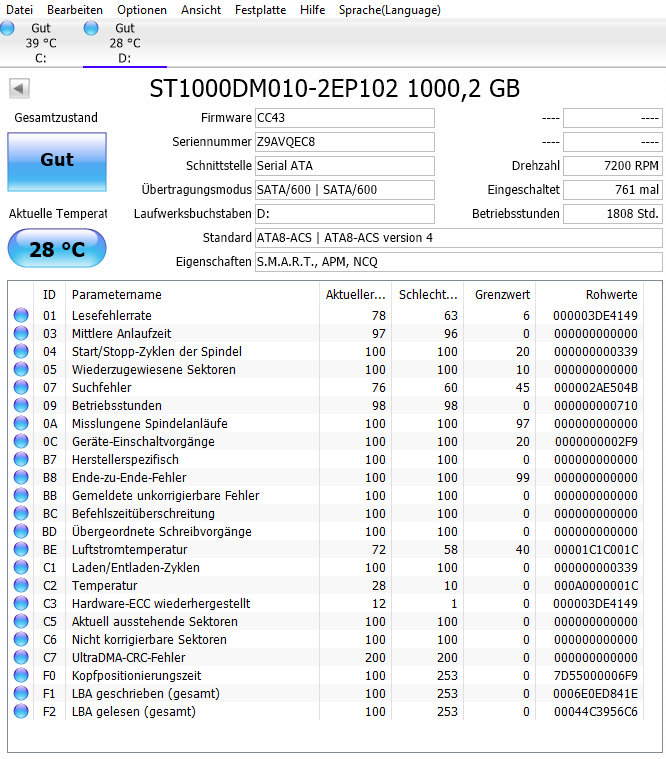The image size is (666, 759).
Task: Open the Ansicht menu
Action: (201, 10)
